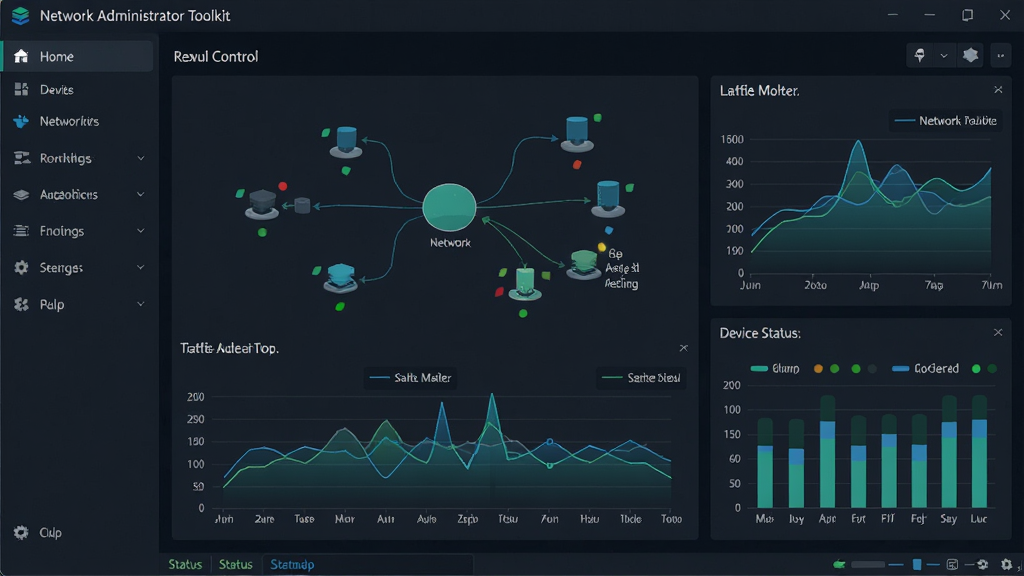Close the Taffe Adeat Top panel
This screenshot has width=1024, height=576.
tap(683, 348)
